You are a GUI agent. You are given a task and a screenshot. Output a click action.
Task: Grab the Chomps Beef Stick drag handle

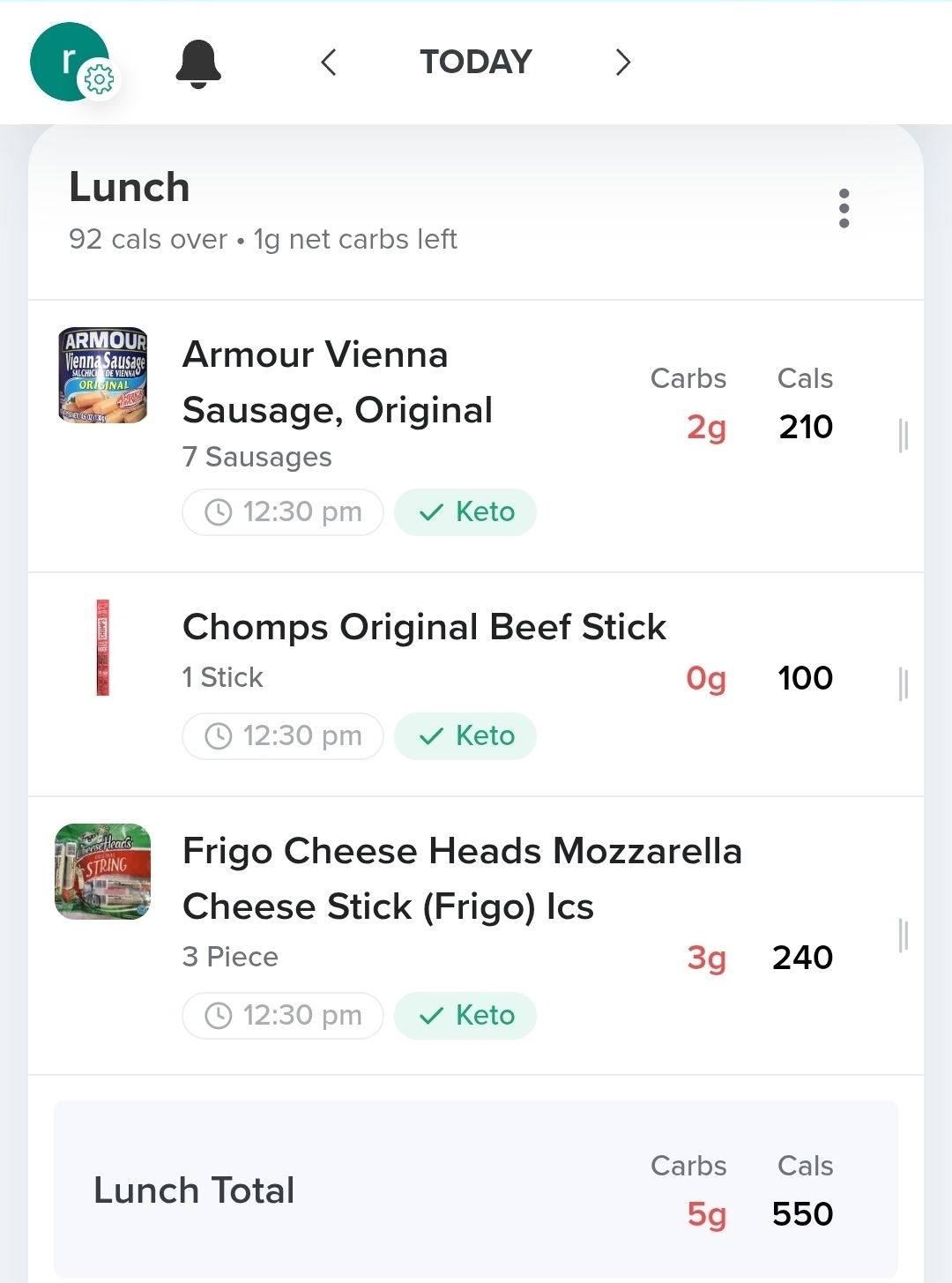[x=903, y=683]
